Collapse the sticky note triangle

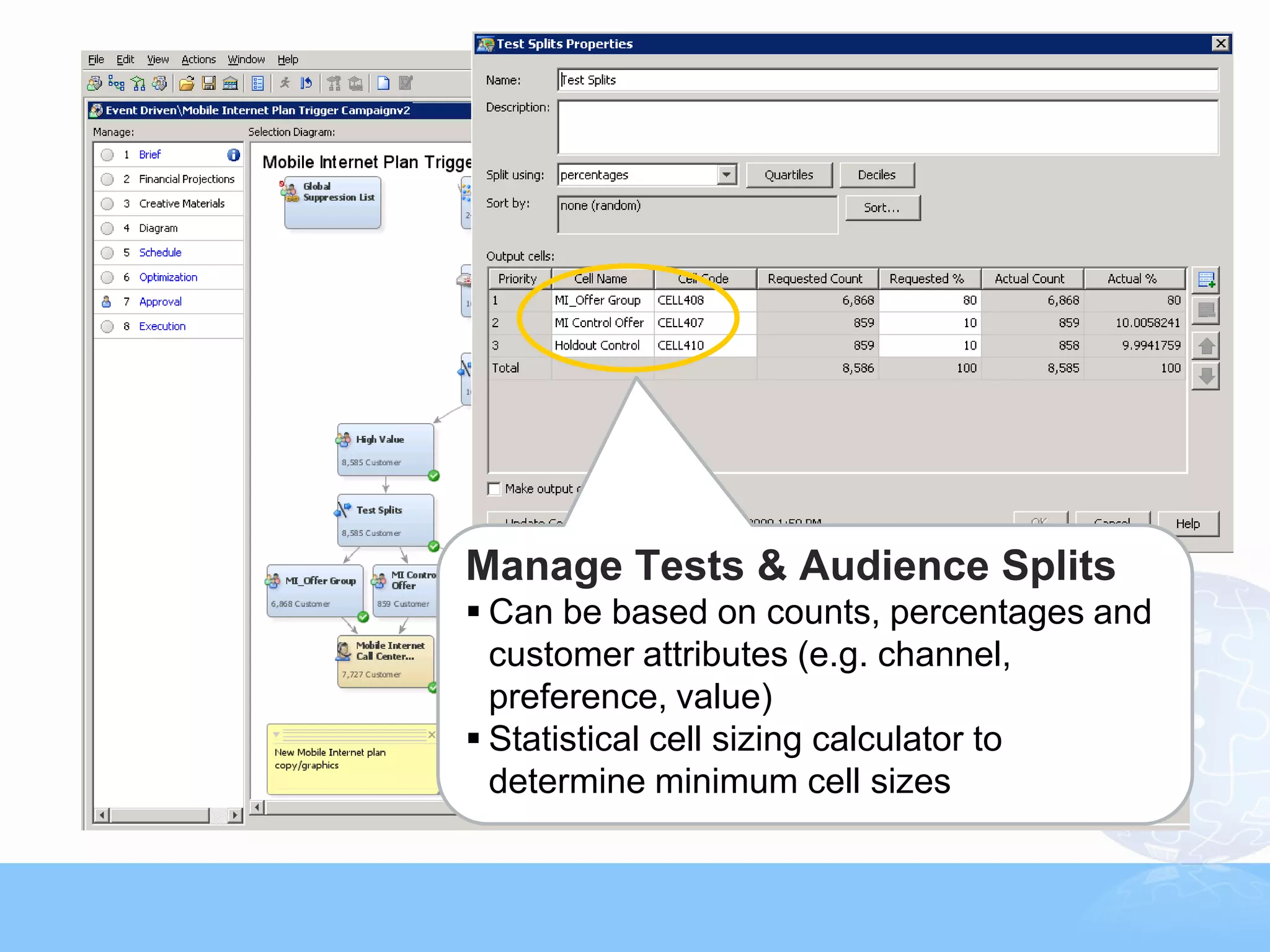[277, 734]
